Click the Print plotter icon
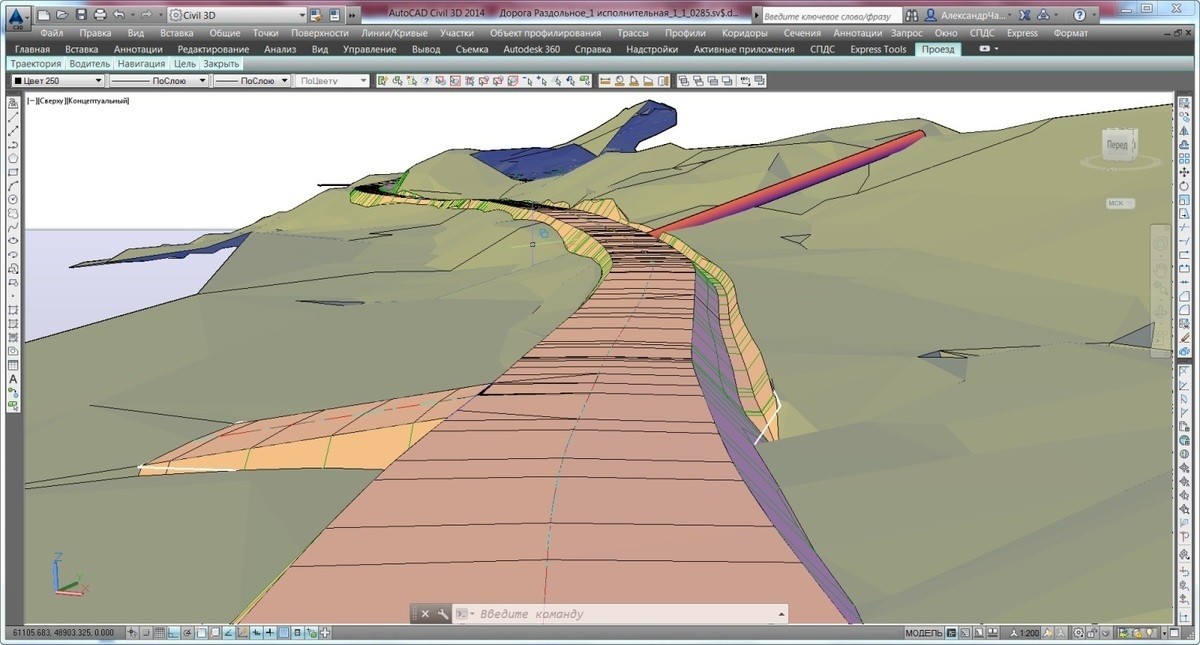 coord(98,15)
